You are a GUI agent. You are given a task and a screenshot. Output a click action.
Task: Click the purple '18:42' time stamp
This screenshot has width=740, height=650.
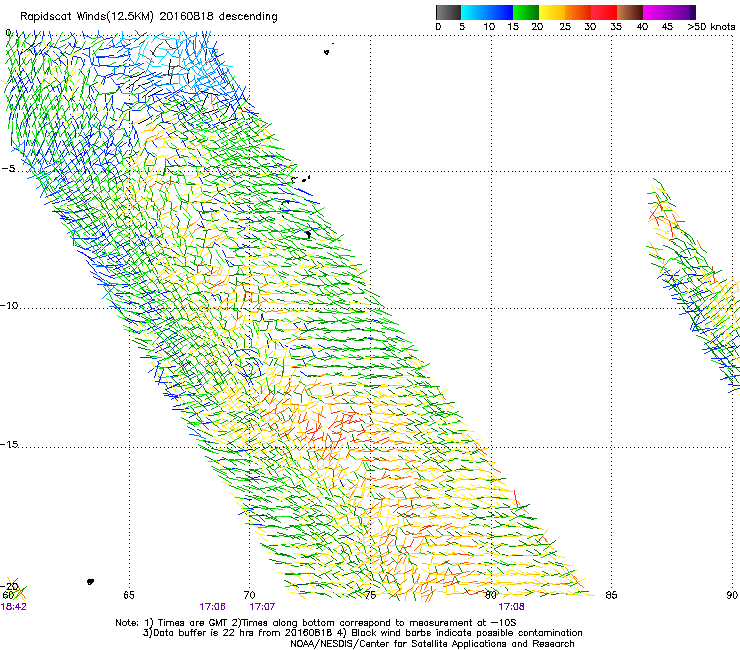(14, 607)
